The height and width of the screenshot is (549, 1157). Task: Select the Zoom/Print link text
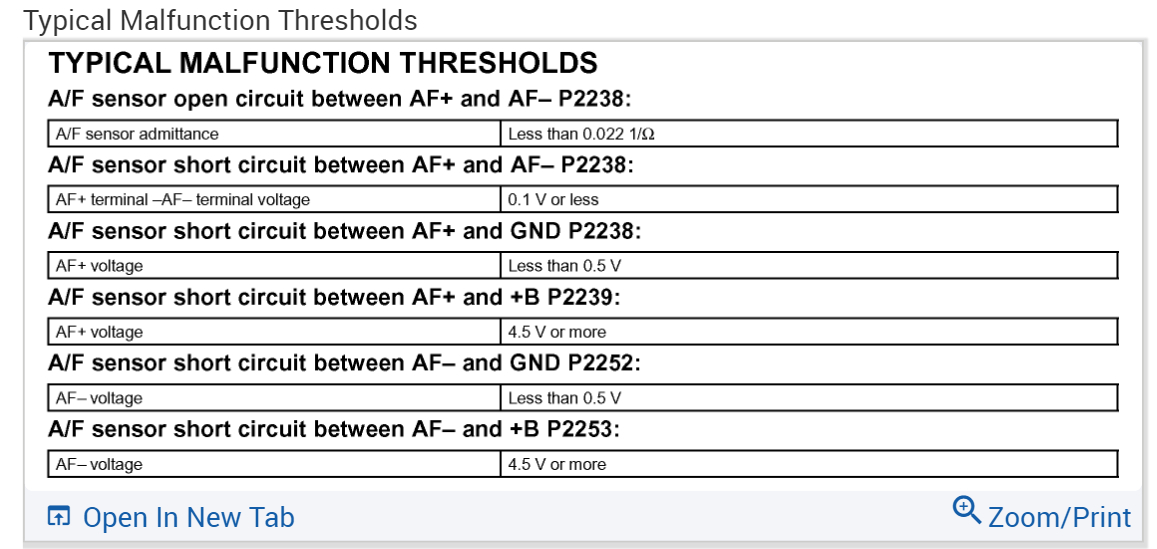1059,517
